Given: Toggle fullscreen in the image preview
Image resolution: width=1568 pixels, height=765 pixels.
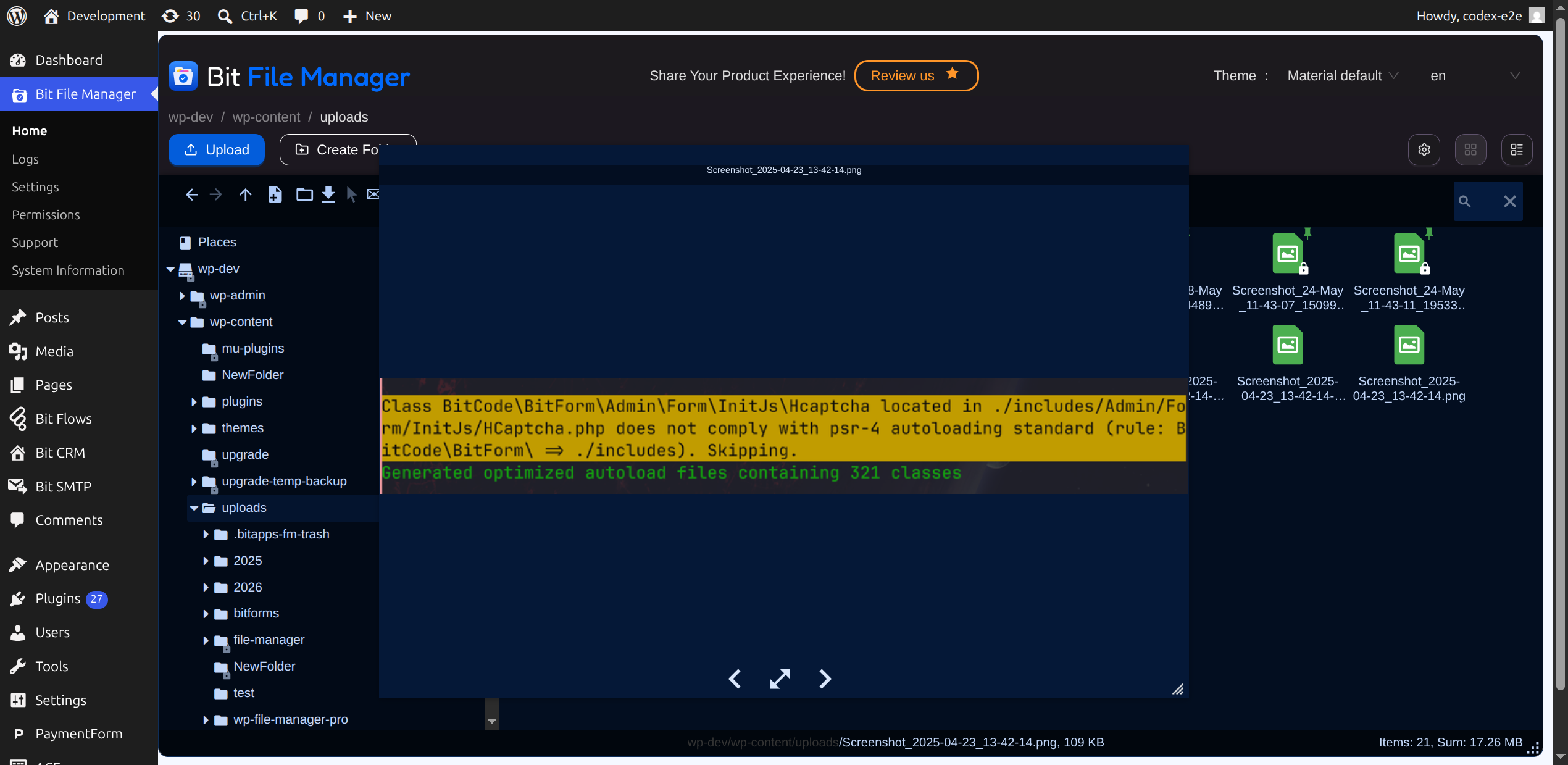Looking at the screenshot, I should coord(780,679).
